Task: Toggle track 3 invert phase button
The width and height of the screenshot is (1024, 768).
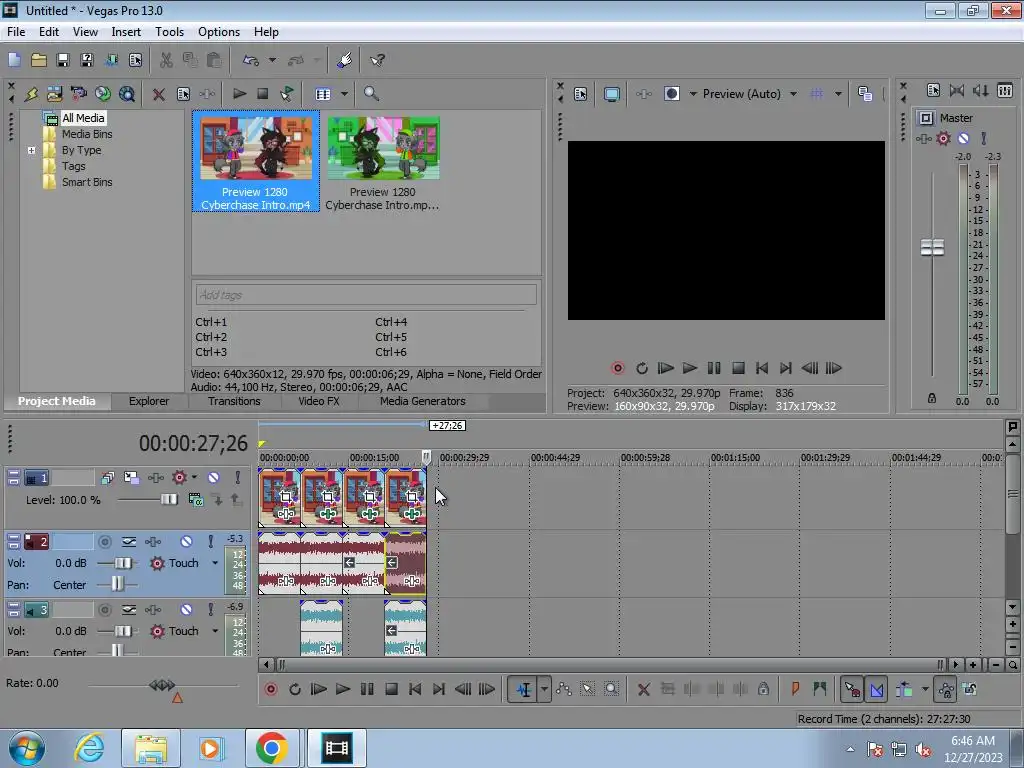Action: [x=129, y=609]
